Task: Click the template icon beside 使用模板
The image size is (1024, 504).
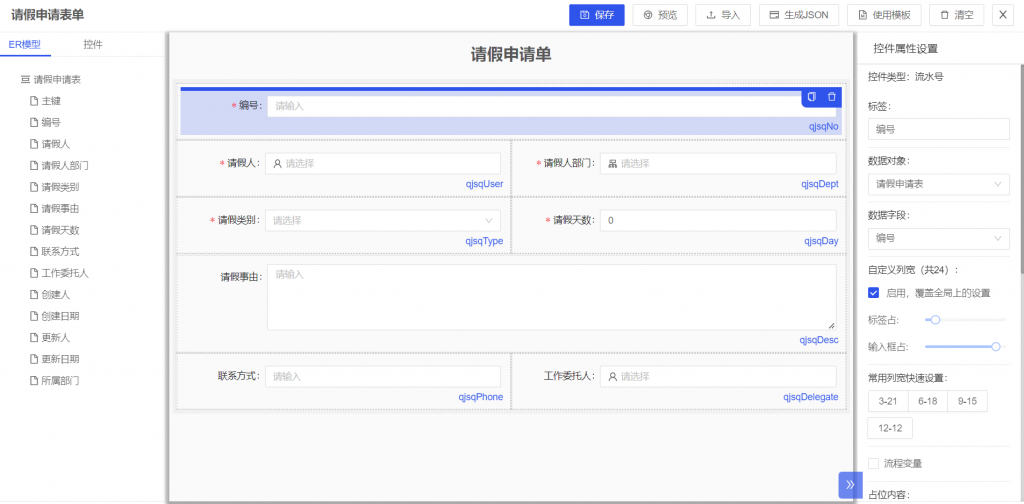Action: [863, 15]
